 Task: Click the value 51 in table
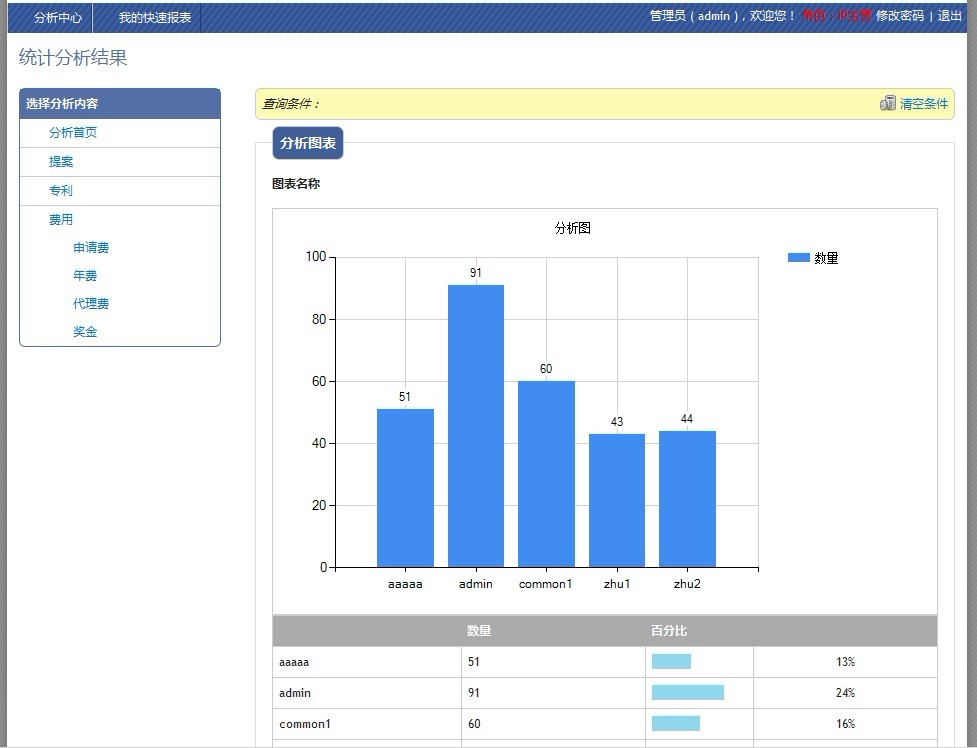point(474,662)
